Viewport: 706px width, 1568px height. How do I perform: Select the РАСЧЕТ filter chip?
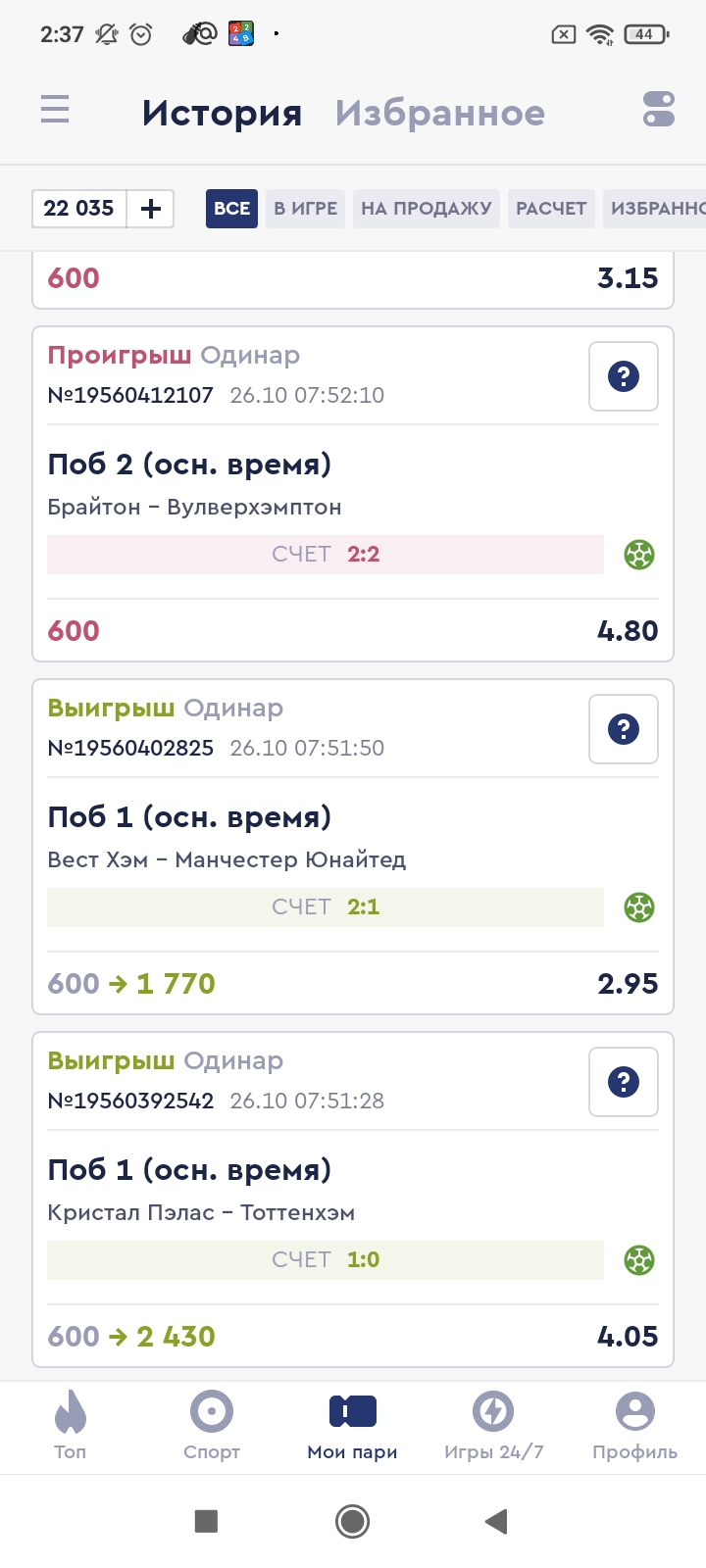point(551,209)
